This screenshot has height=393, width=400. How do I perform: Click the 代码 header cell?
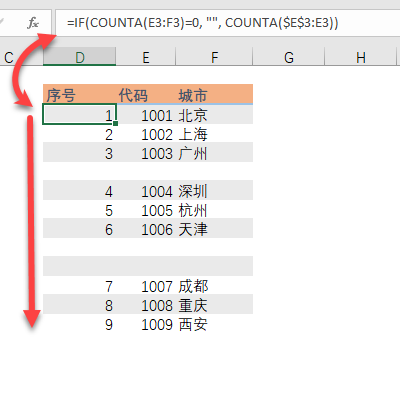[146, 95]
